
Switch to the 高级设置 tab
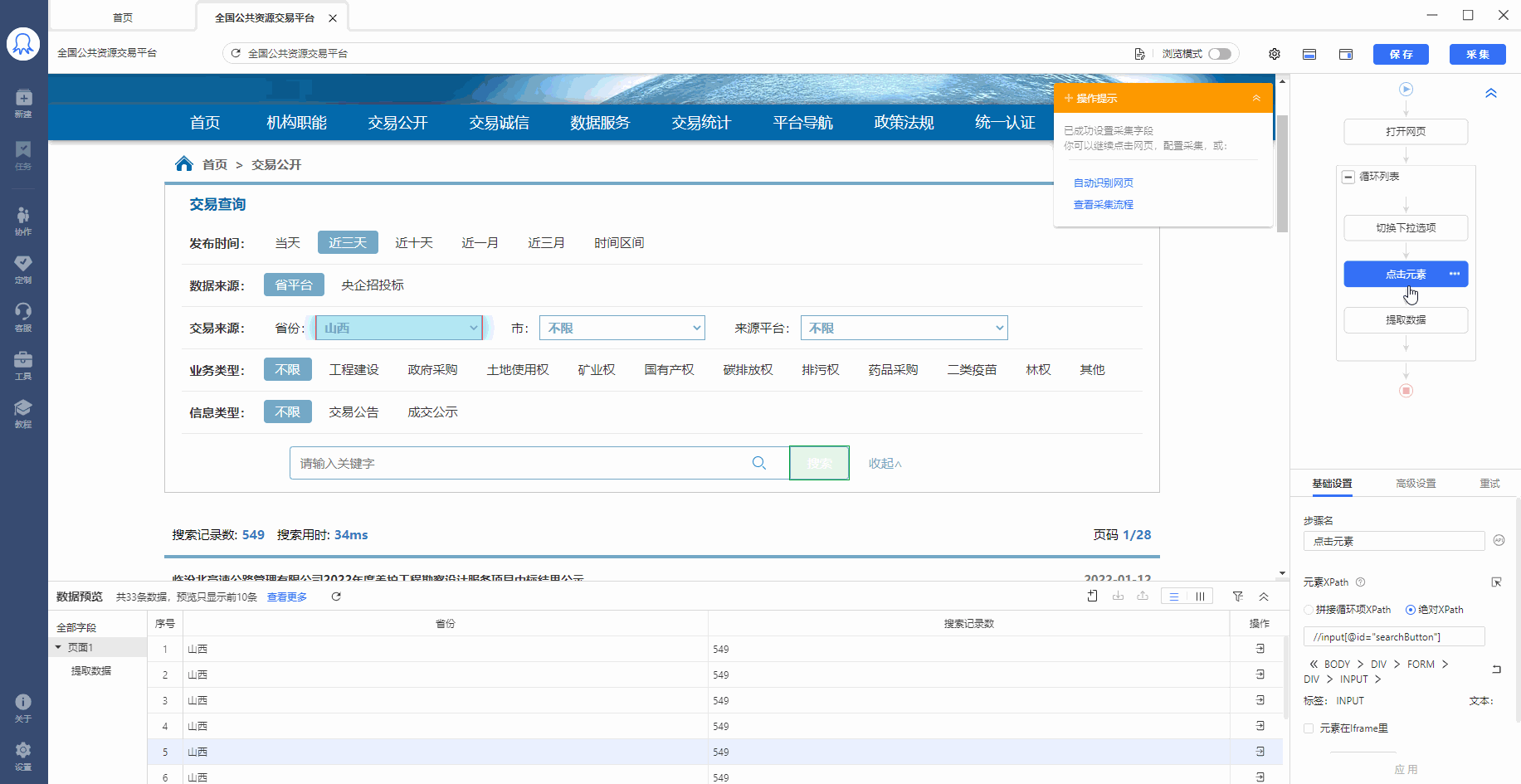pos(1416,483)
